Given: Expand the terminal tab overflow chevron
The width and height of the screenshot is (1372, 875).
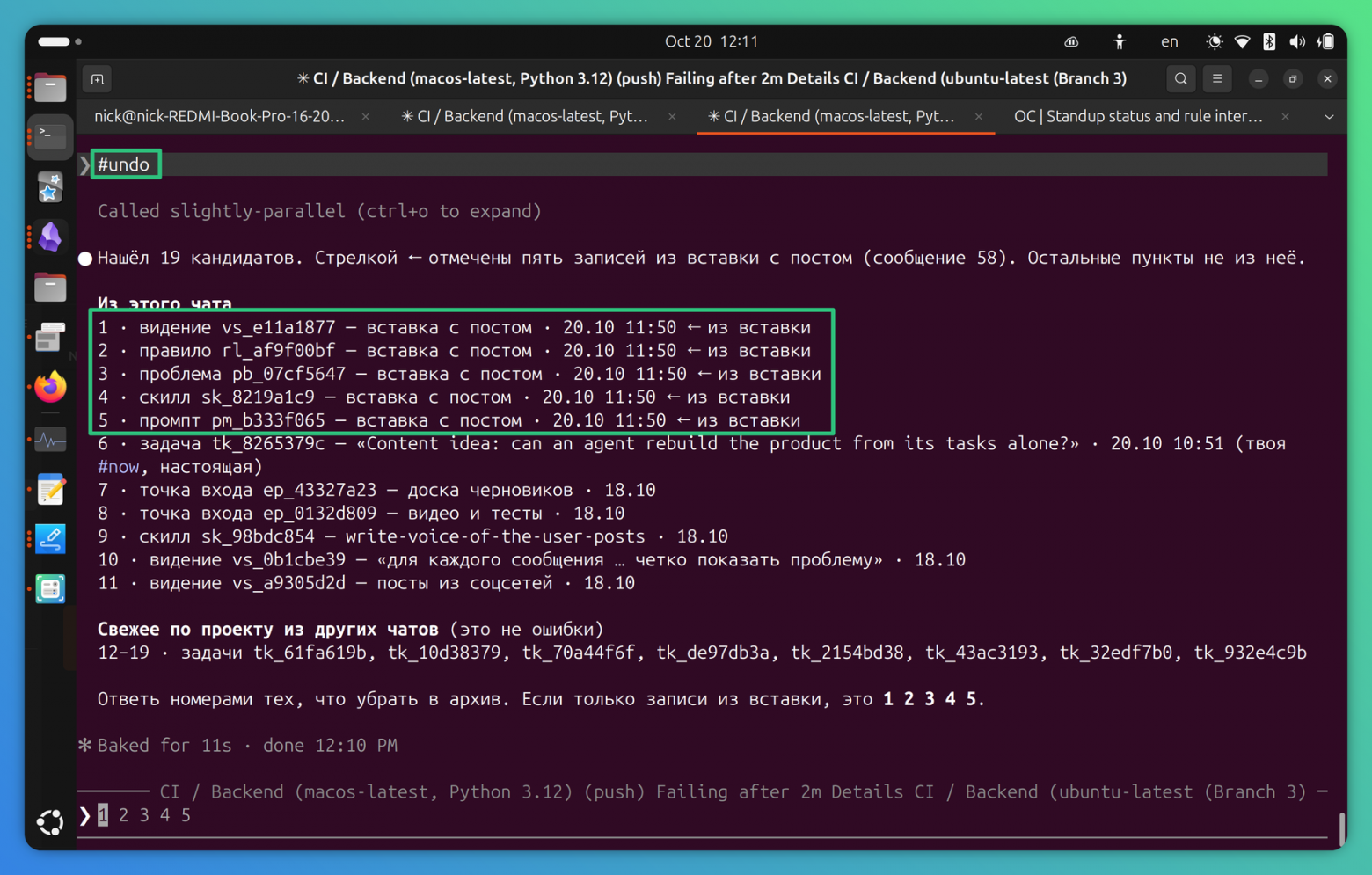Looking at the screenshot, I should [1329, 117].
